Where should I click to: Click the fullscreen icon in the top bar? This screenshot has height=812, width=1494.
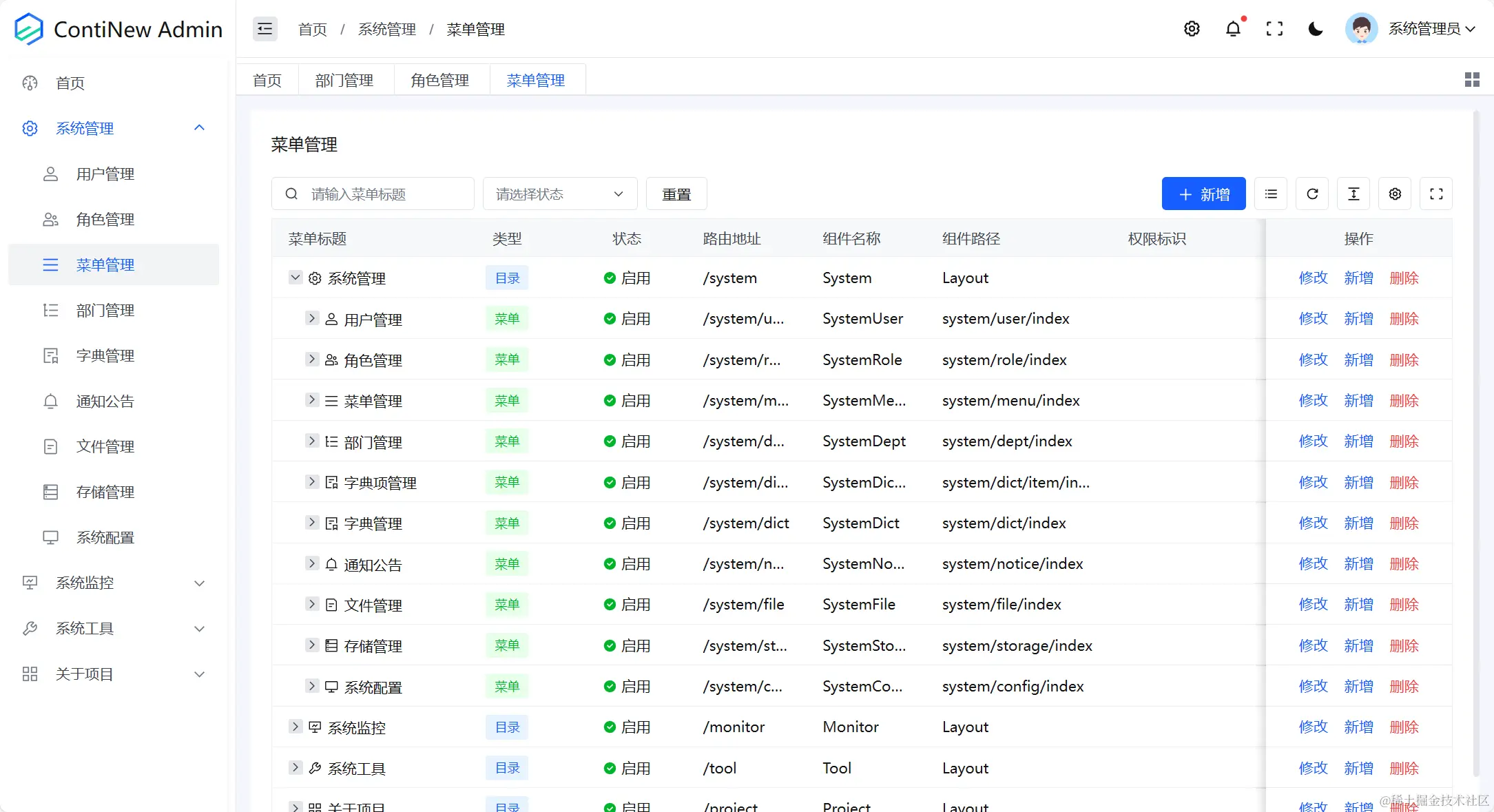1275,29
